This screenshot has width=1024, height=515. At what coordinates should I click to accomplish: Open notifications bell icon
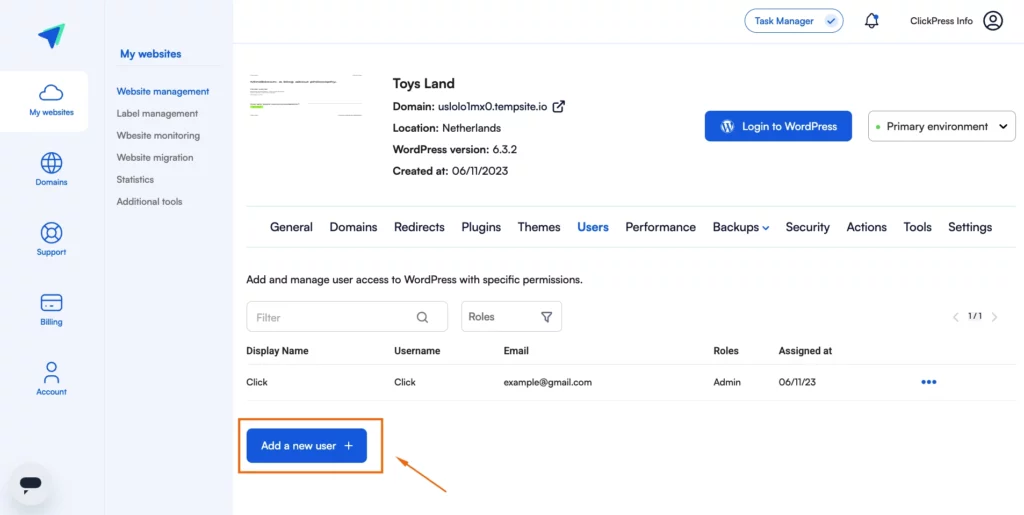871,21
